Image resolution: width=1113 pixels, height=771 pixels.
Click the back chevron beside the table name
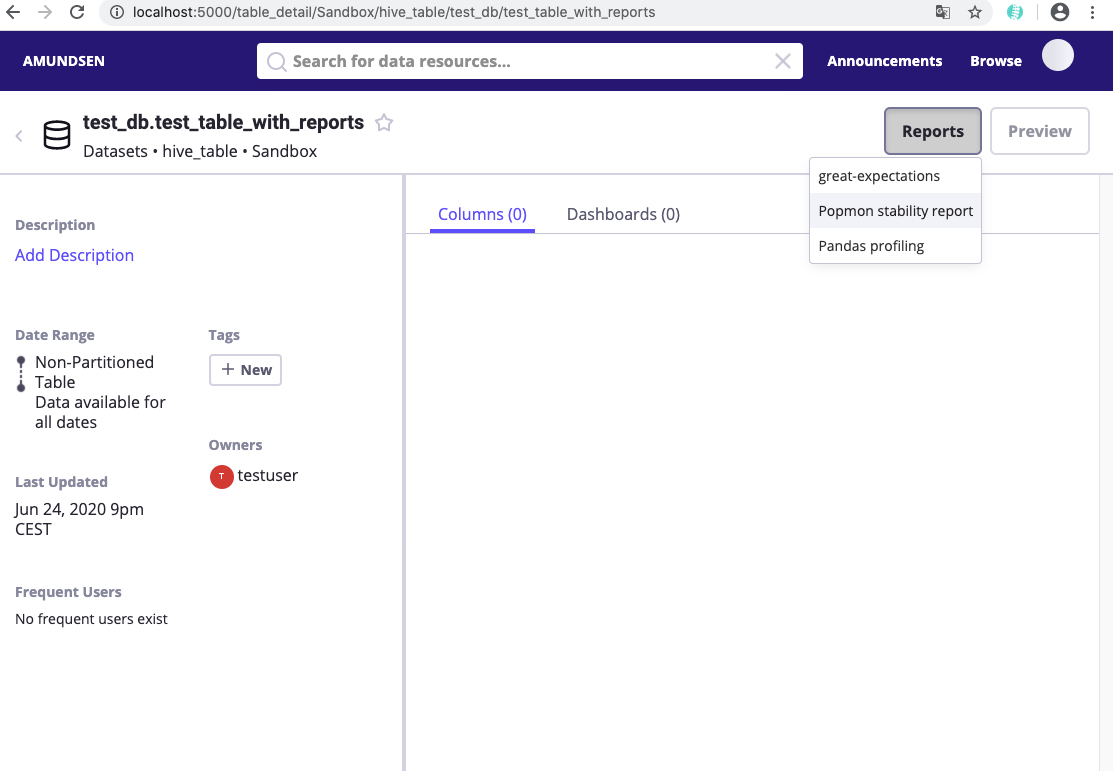click(x=18, y=136)
